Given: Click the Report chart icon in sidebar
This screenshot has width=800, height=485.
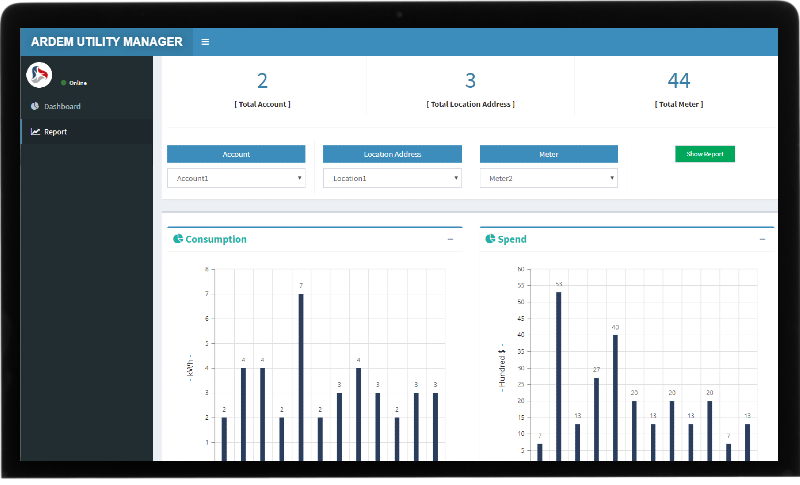Looking at the screenshot, I should tap(35, 131).
